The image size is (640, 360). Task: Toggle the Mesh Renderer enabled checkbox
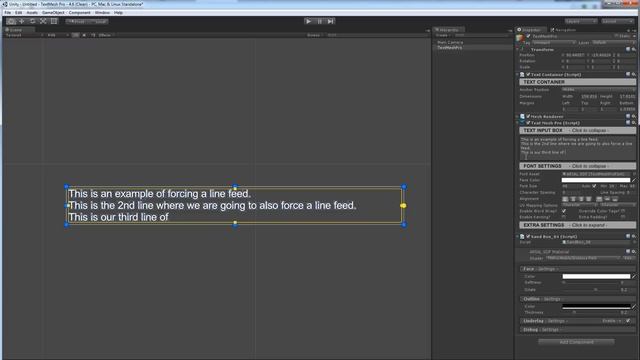pyautogui.click(x=528, y=117)
